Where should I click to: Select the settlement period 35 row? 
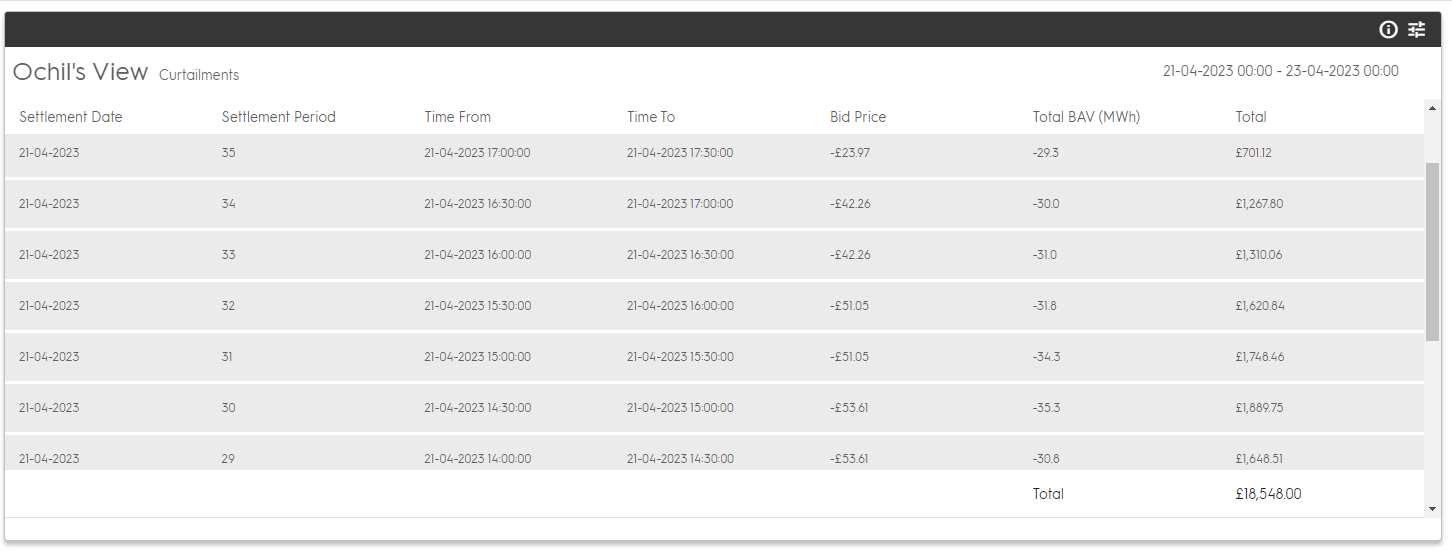pos(714,153)
